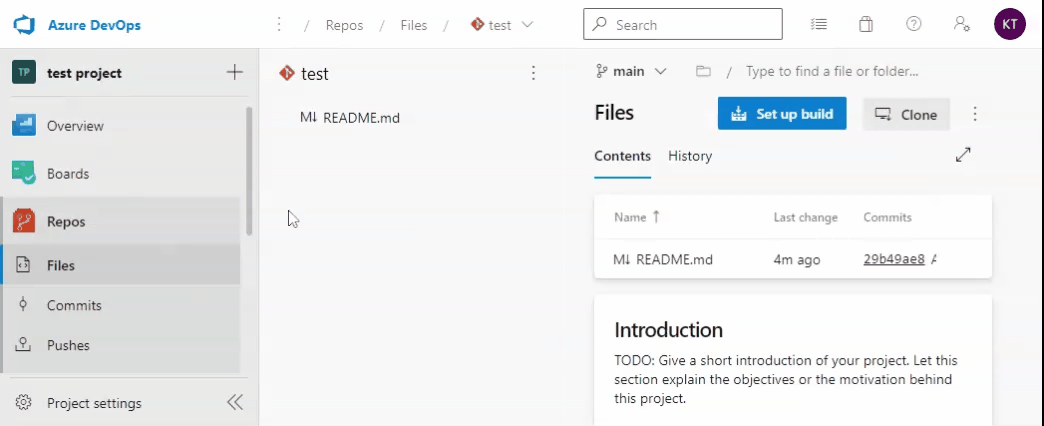Click the Last change column header
Image resolution: width=1044 pixels, height=426 pixels.
[x=806, y=217]
